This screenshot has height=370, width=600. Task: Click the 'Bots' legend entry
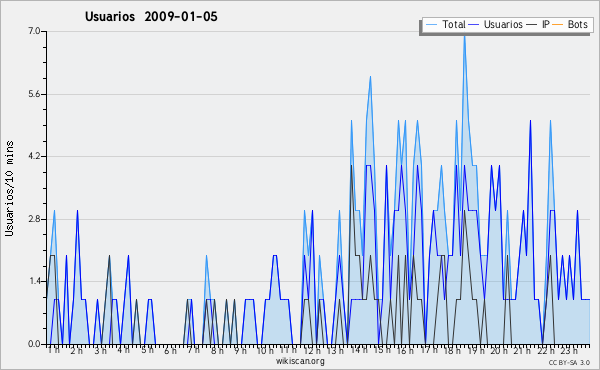[x=570, y=25]
